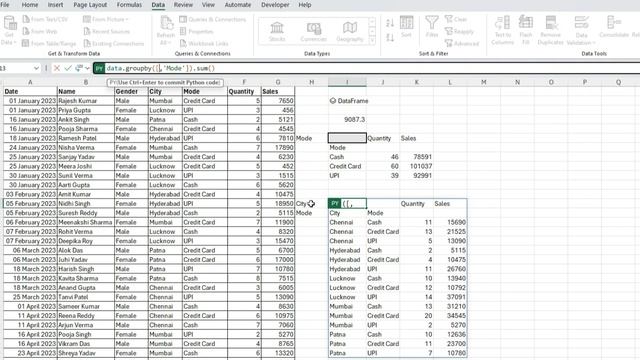Image resolution: width=640 pixels, height=360 pixels.
Task: Select column M header
Action: (x=484, y=82)
